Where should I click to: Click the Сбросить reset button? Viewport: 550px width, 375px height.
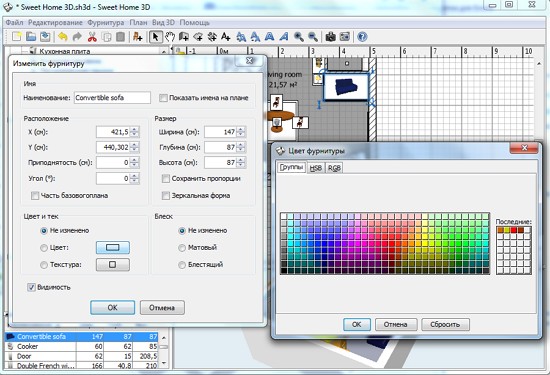point(445,324)
